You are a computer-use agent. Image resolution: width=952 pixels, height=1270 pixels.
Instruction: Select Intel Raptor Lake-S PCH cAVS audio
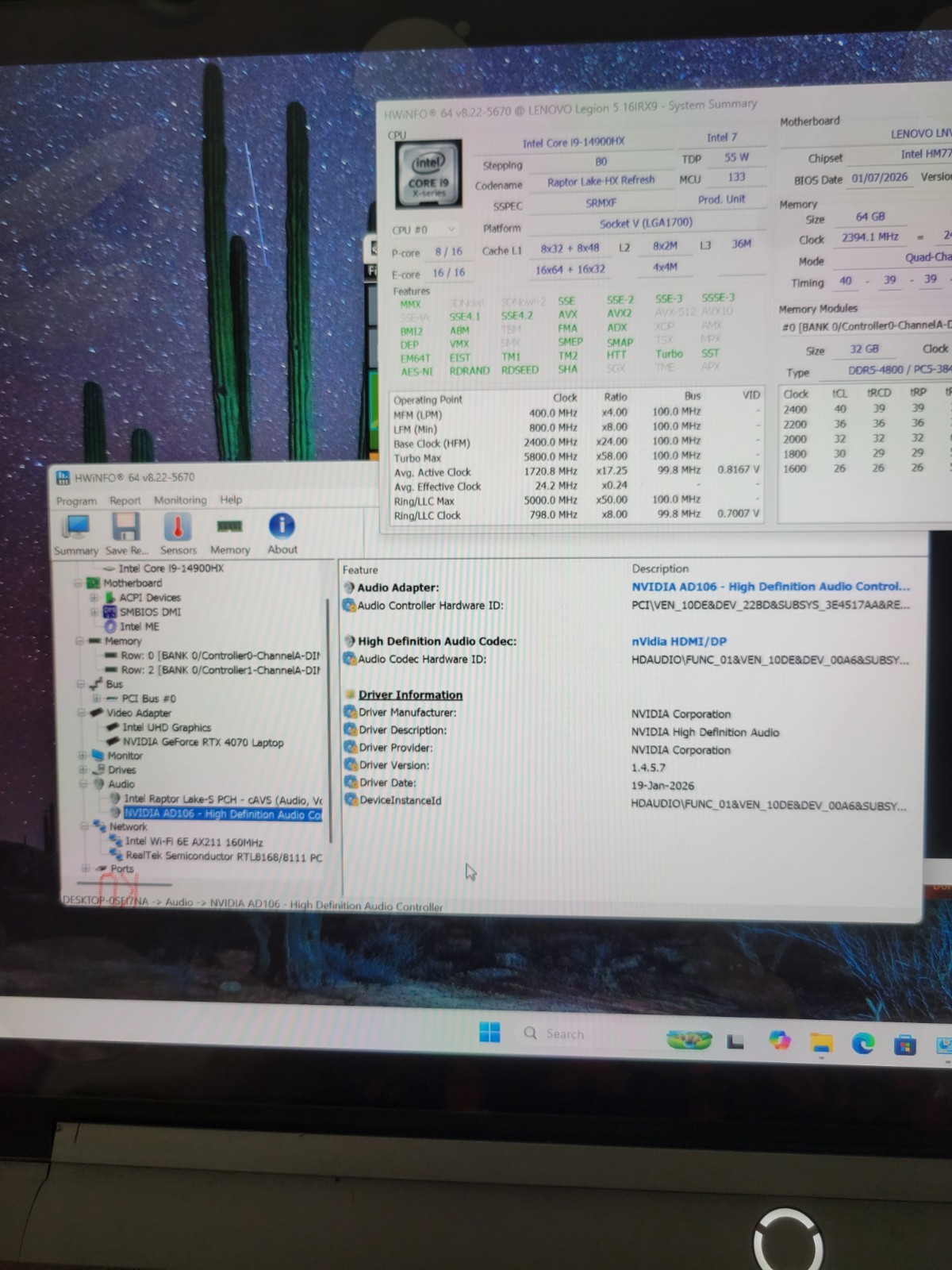tap(222, 799)
